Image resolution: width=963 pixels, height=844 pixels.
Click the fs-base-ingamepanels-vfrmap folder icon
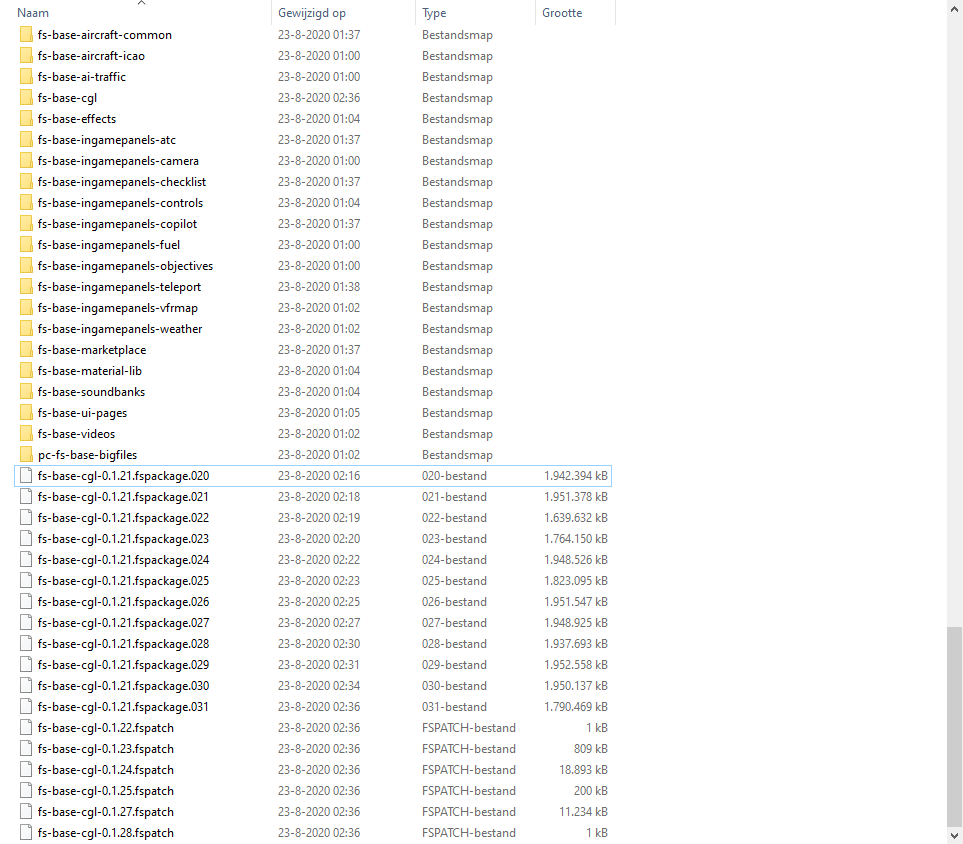pos(26,308)
